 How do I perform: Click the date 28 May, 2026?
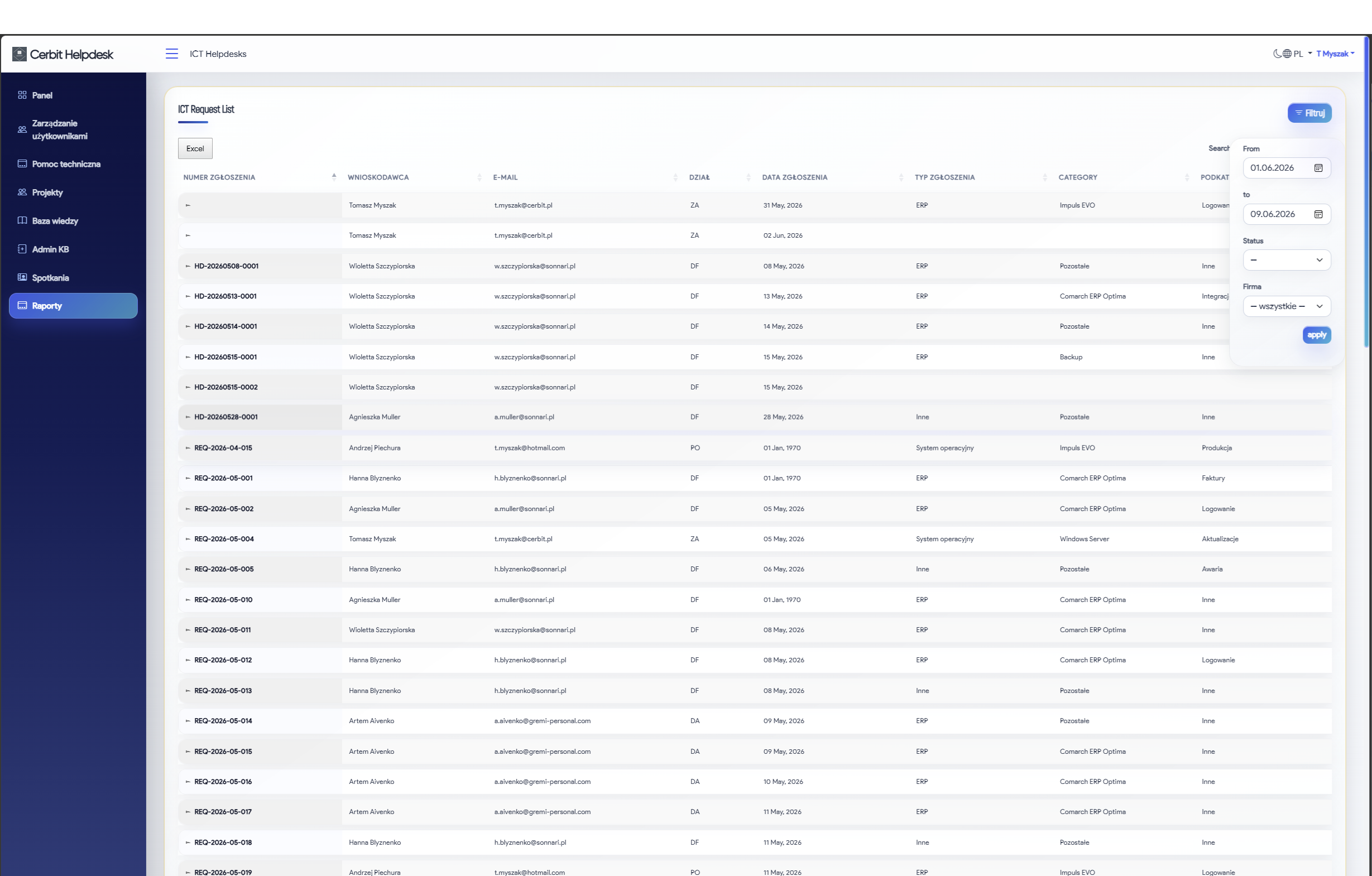(x=783, y=417)
